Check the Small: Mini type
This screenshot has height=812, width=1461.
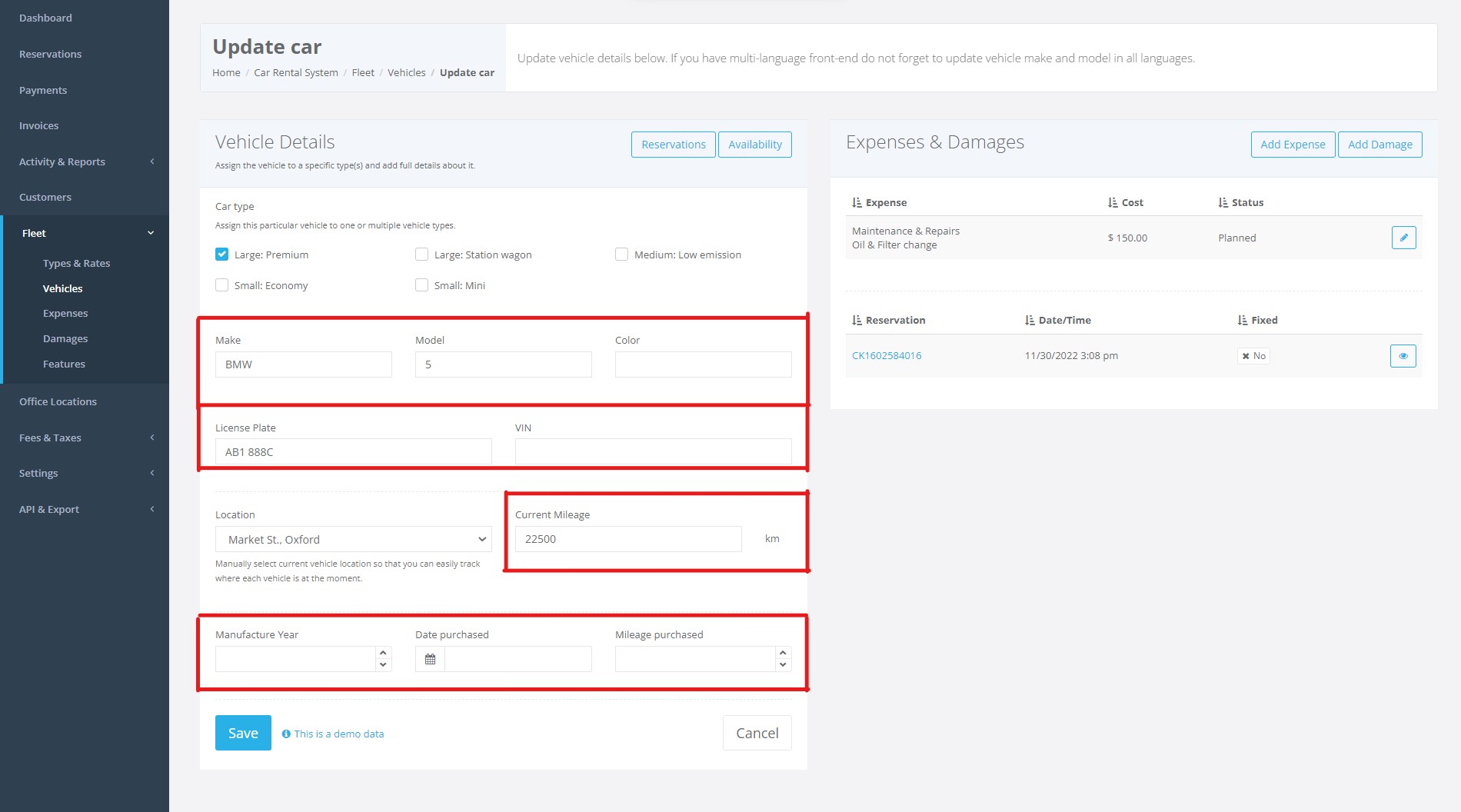[421, 285]
